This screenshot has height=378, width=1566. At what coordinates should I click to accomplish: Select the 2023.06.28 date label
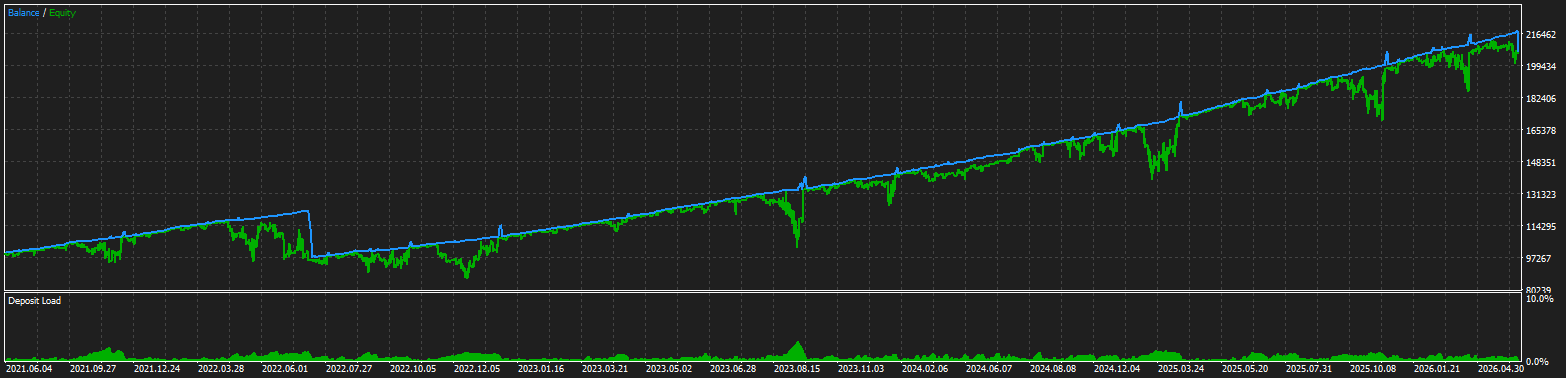[x=734, y=368]
